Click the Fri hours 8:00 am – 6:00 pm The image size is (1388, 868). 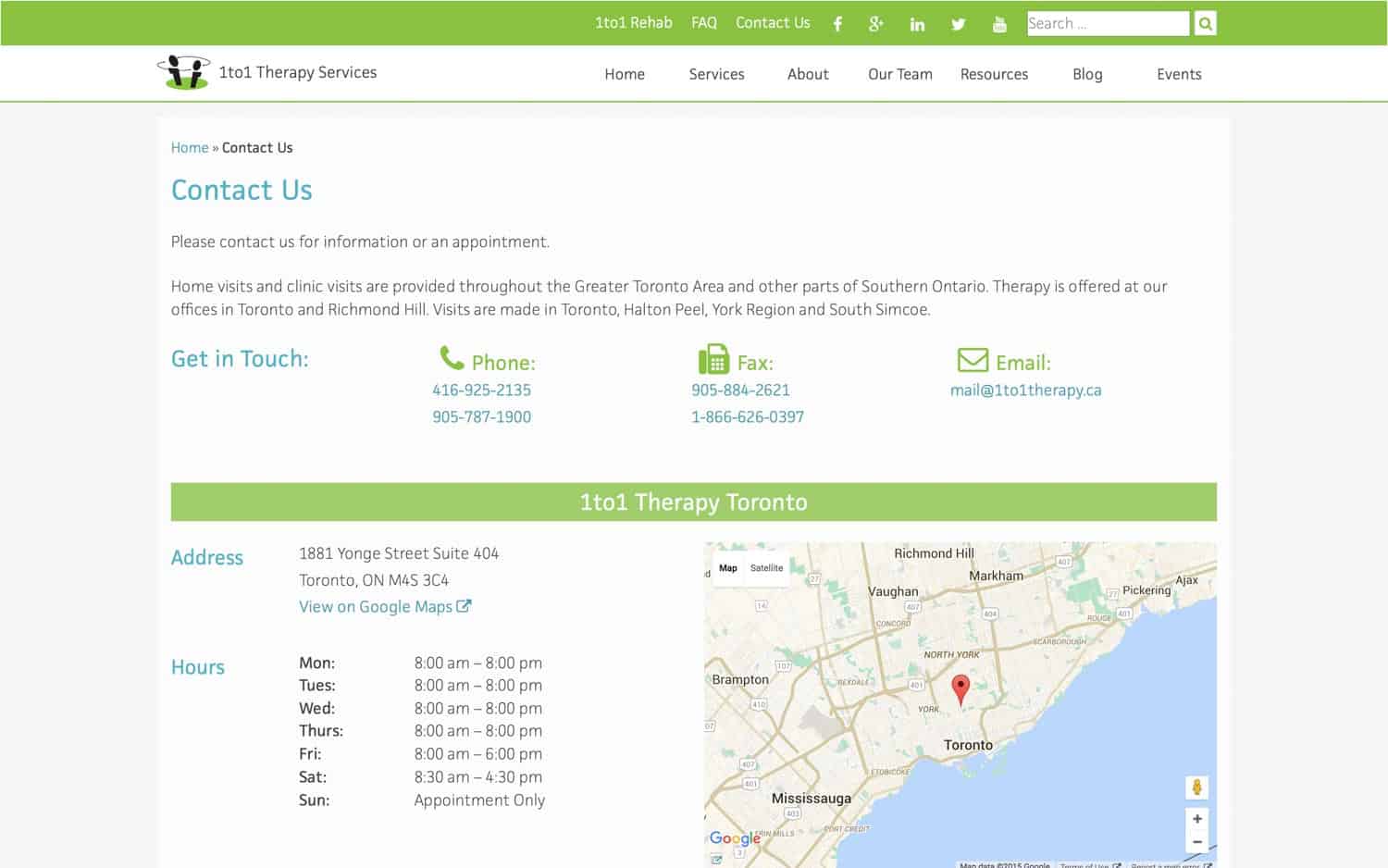click(478, 753)
